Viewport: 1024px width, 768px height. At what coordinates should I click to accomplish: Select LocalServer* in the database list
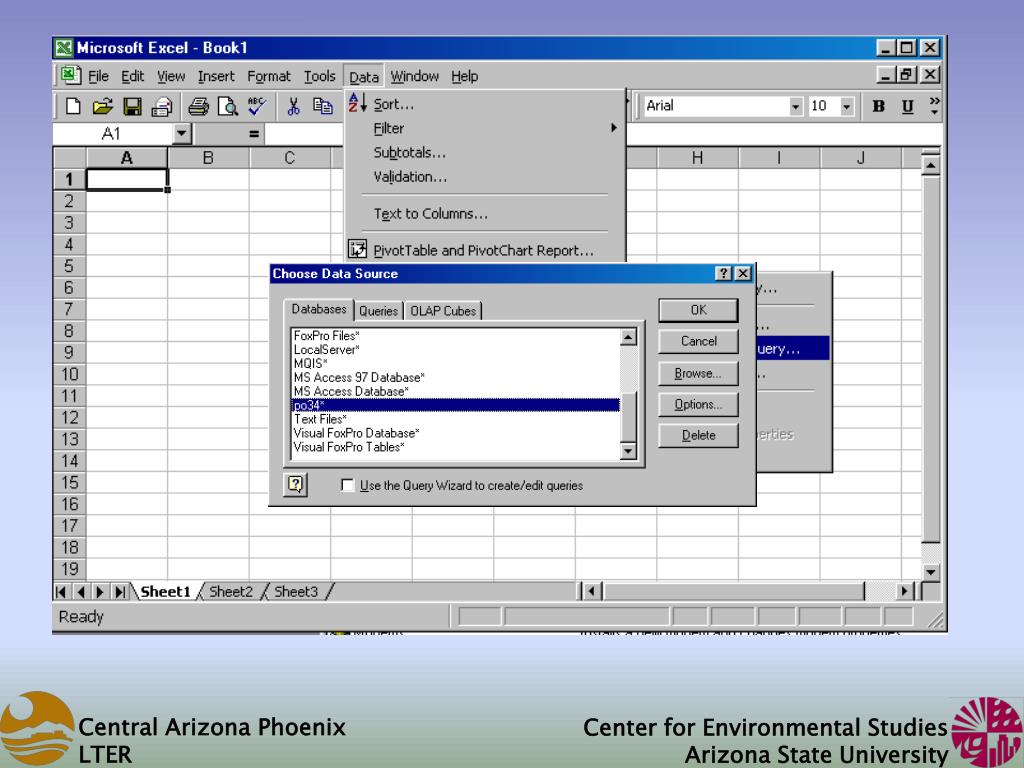455,349
